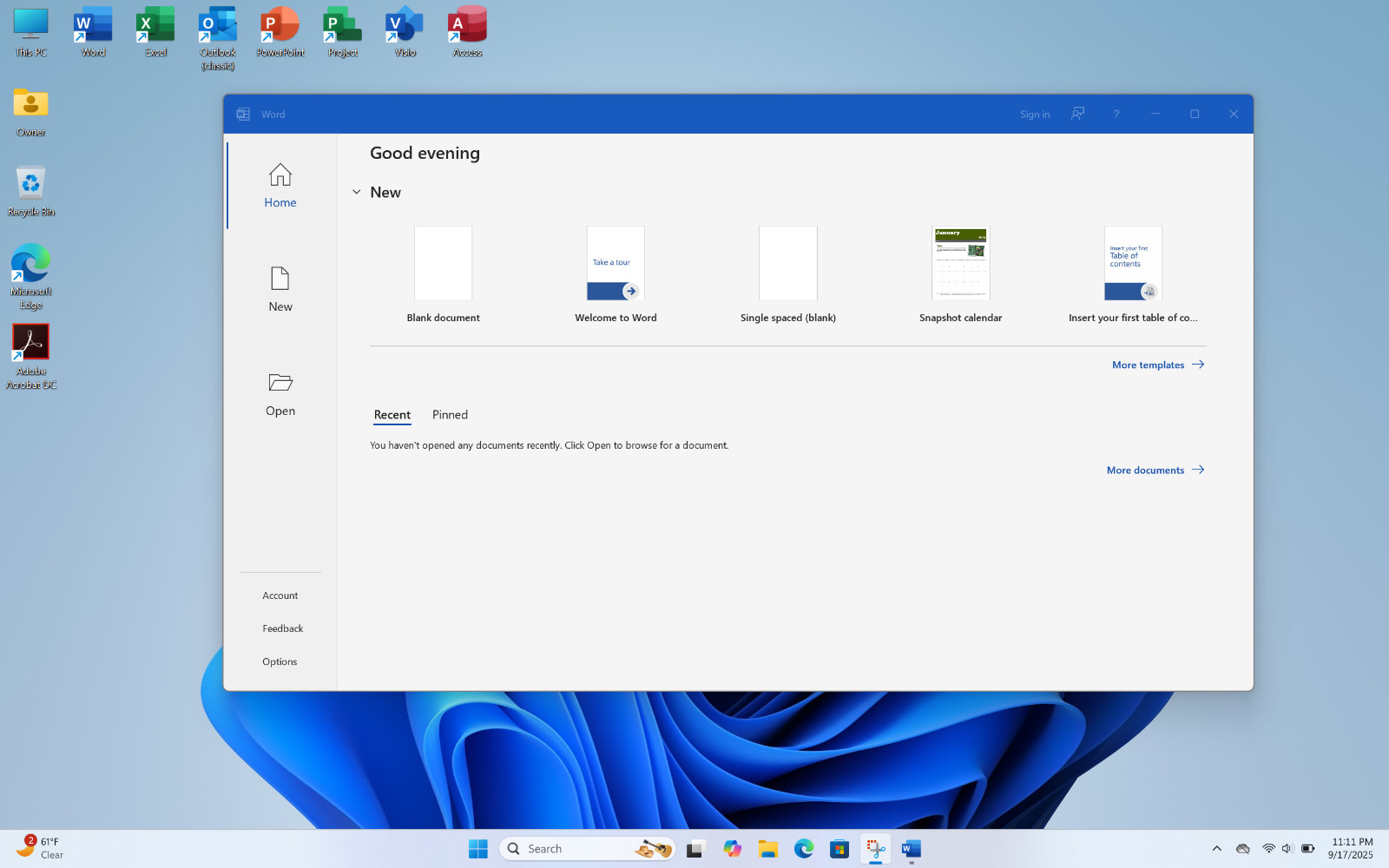Launch Excel from the desktop shortcut

point(155,32)
